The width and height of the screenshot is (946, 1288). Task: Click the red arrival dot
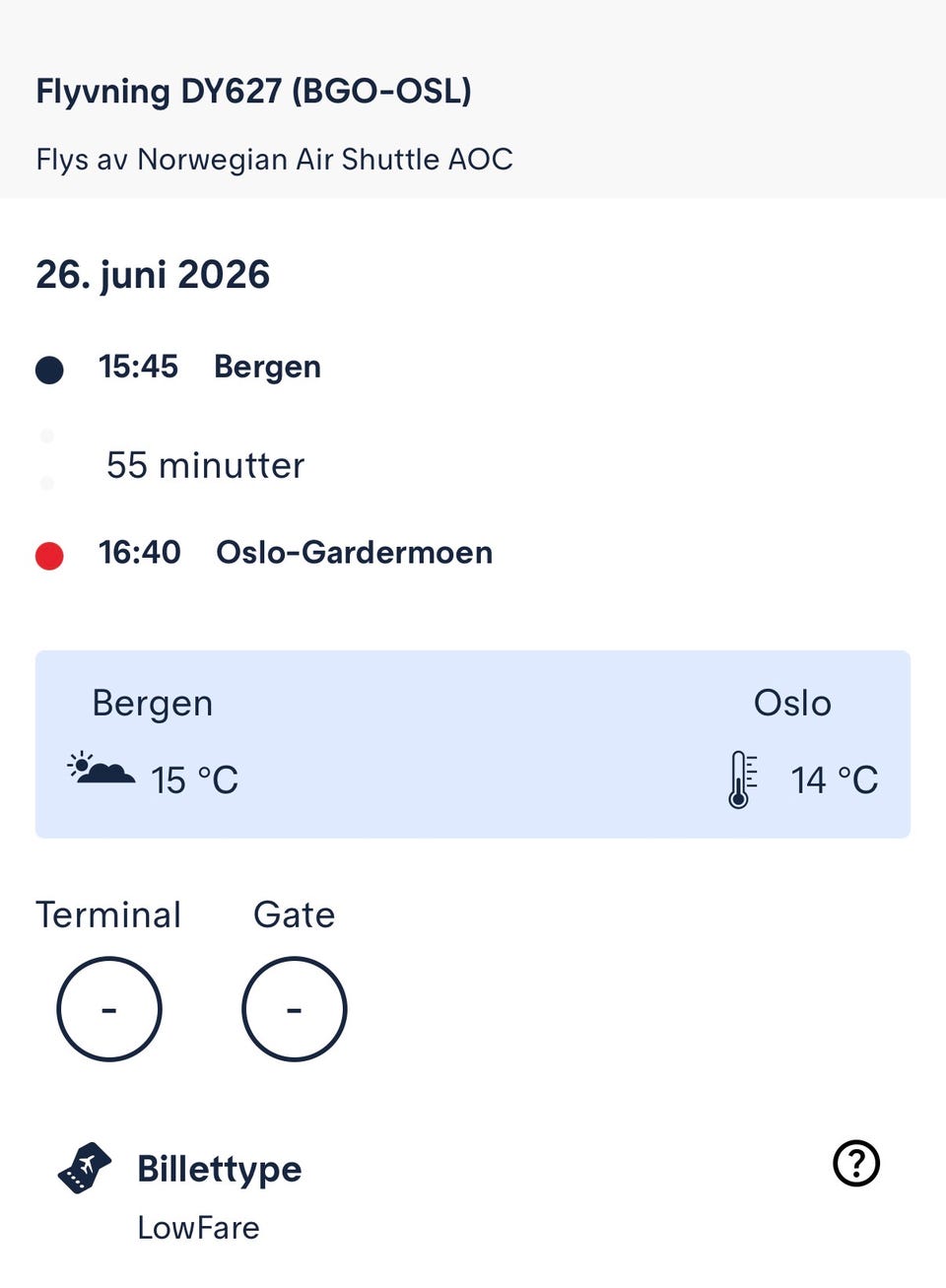tap(49, 556)
